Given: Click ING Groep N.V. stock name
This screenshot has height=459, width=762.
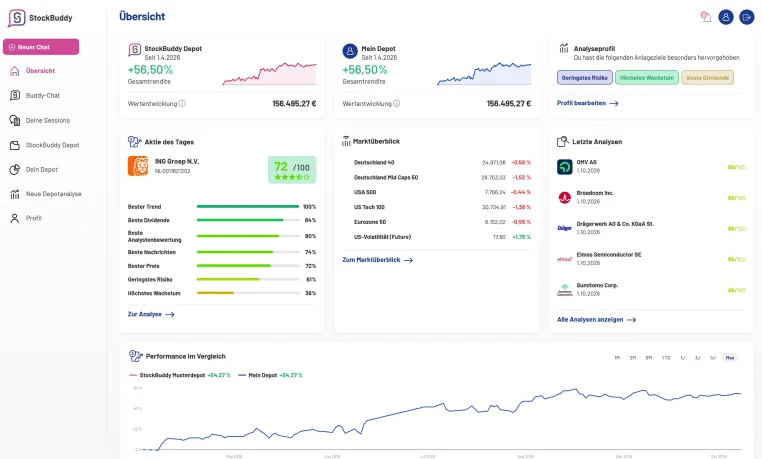Looking at the screenshot, I should (177, 161).
